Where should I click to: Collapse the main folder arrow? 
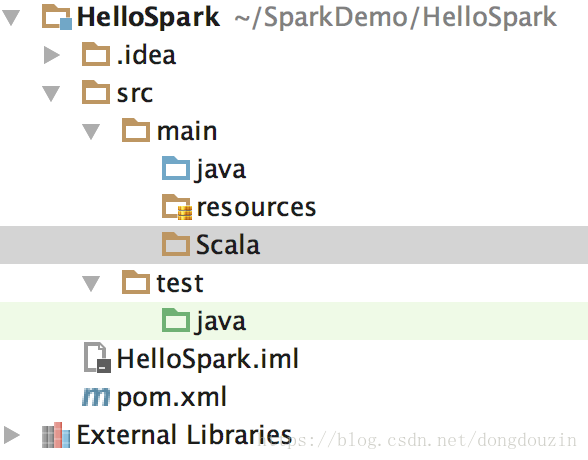pos(91,132)
